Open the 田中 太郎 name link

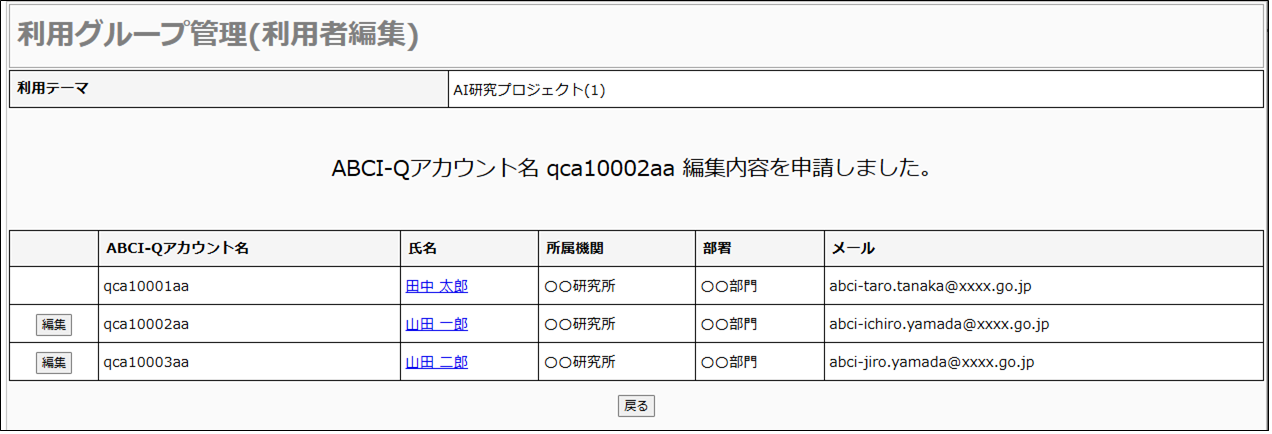tap(436, 286)
